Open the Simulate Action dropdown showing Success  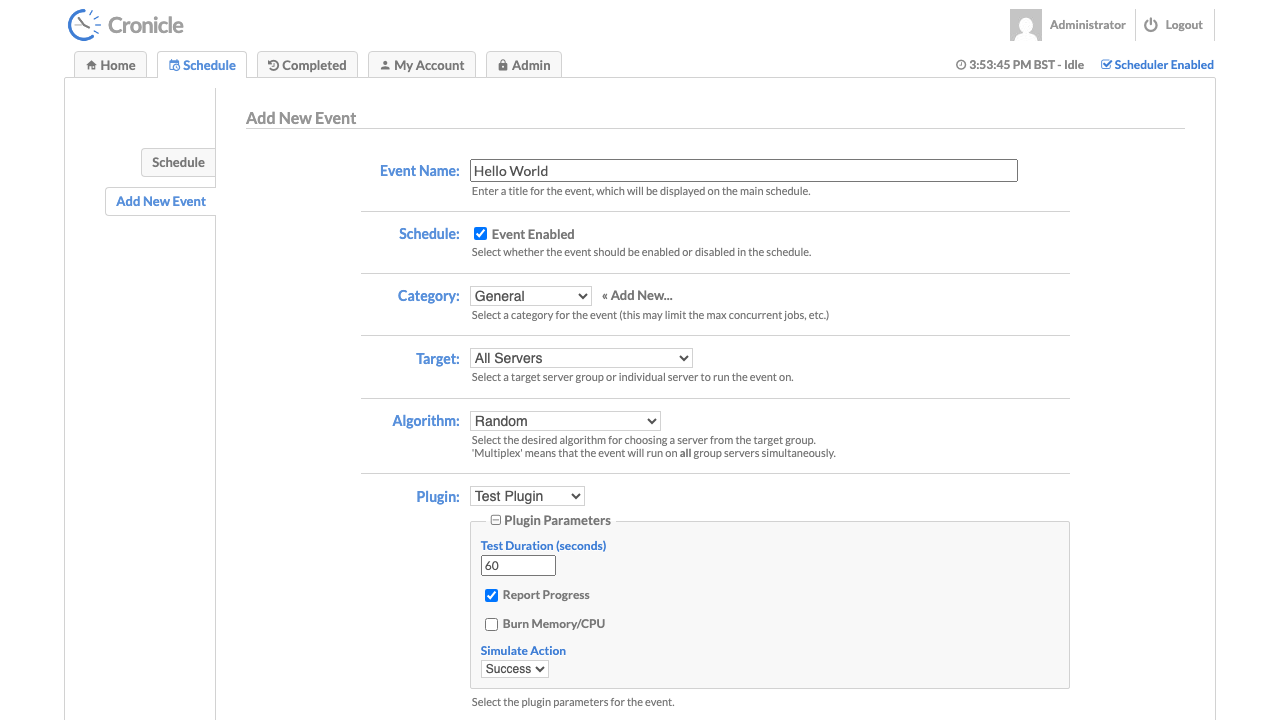[515, 669]
